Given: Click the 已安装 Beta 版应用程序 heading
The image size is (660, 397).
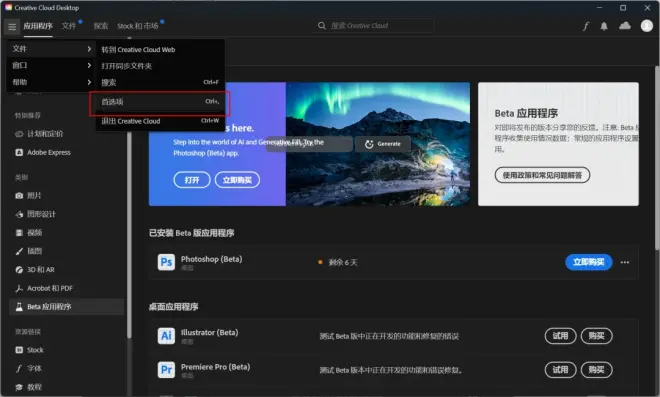Looking at the screenshot, I should point(192,233).
